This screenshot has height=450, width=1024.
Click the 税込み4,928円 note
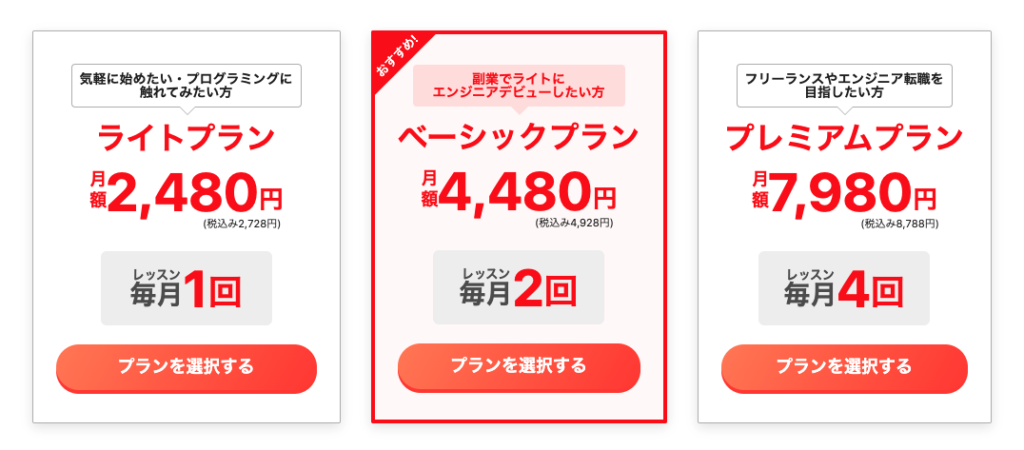click(574, 223)
